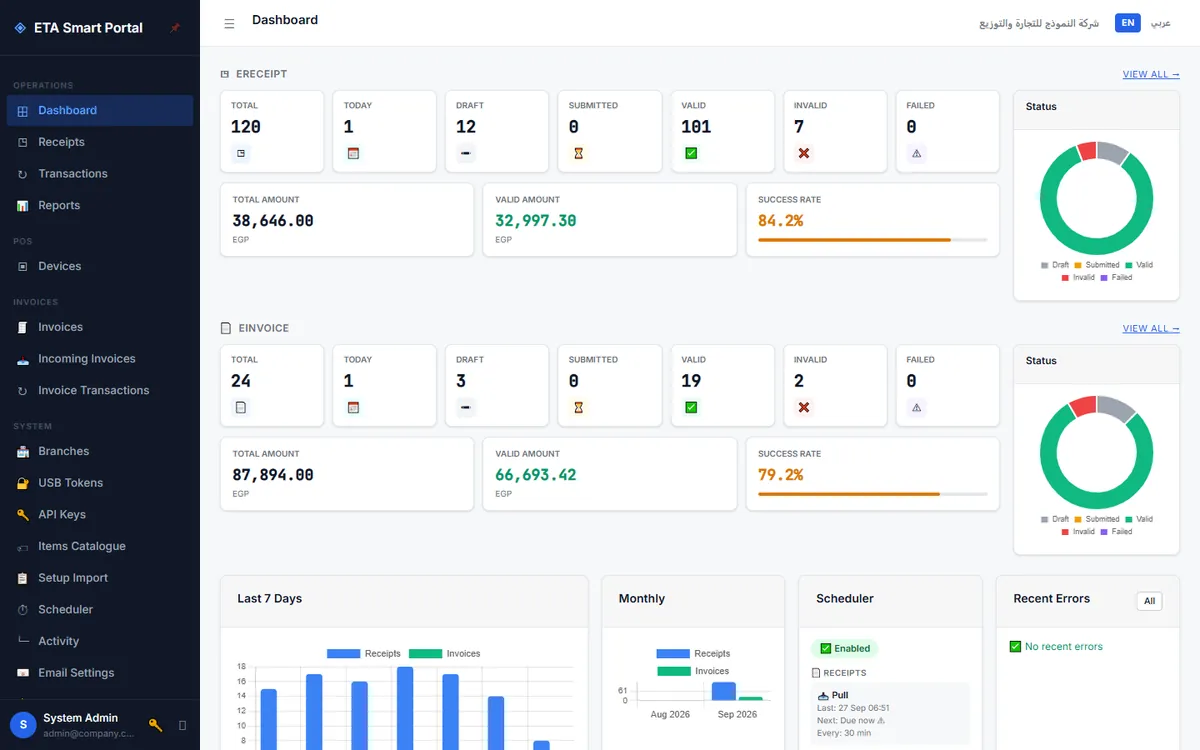
Task: Click the EReceipt Success Rate progress bar
Action: coord(873,240)
